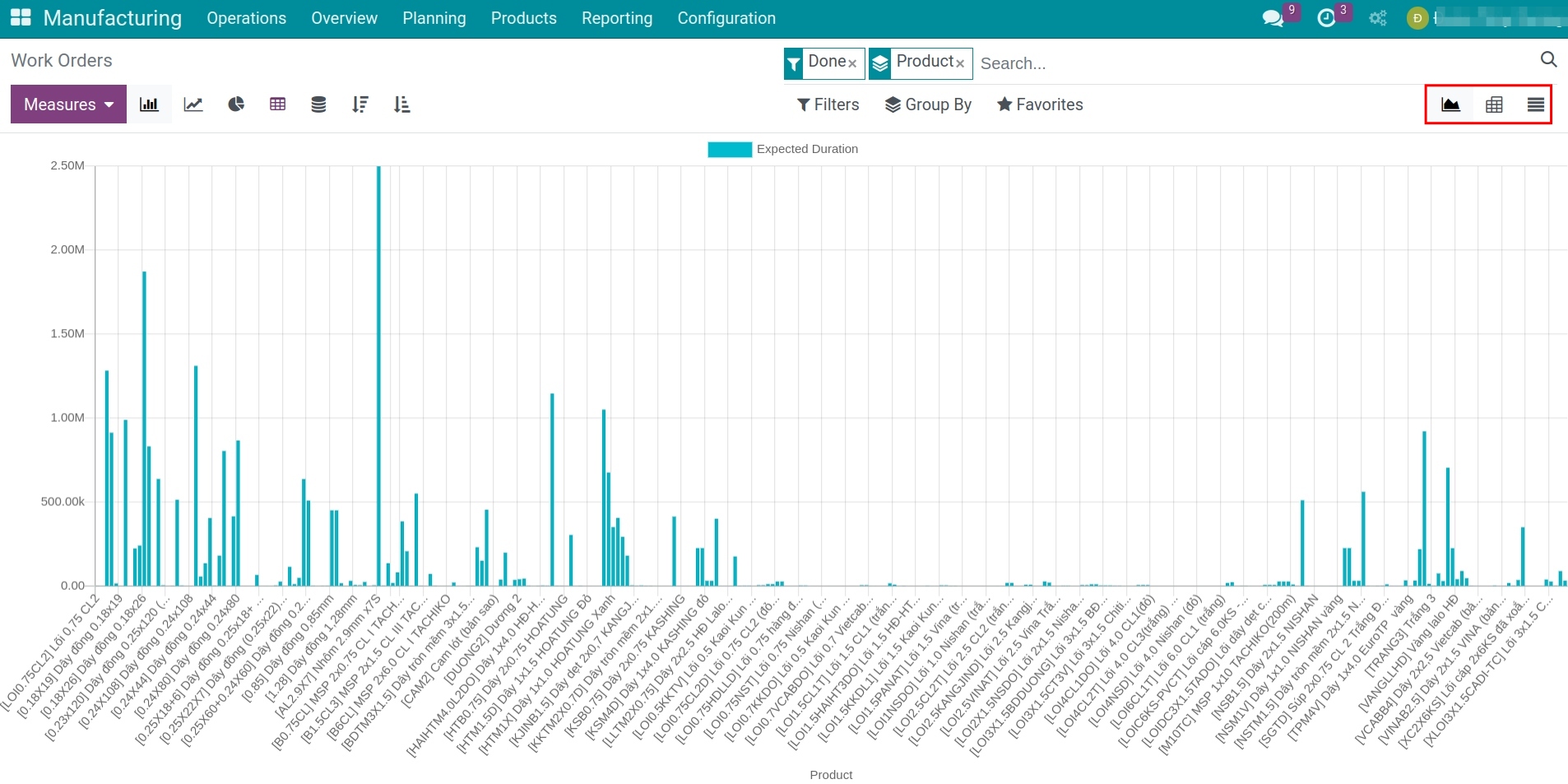Click the tallest bar reaching 2.50M
This screenshot has width=1568, height=784.
coord(378,375)
